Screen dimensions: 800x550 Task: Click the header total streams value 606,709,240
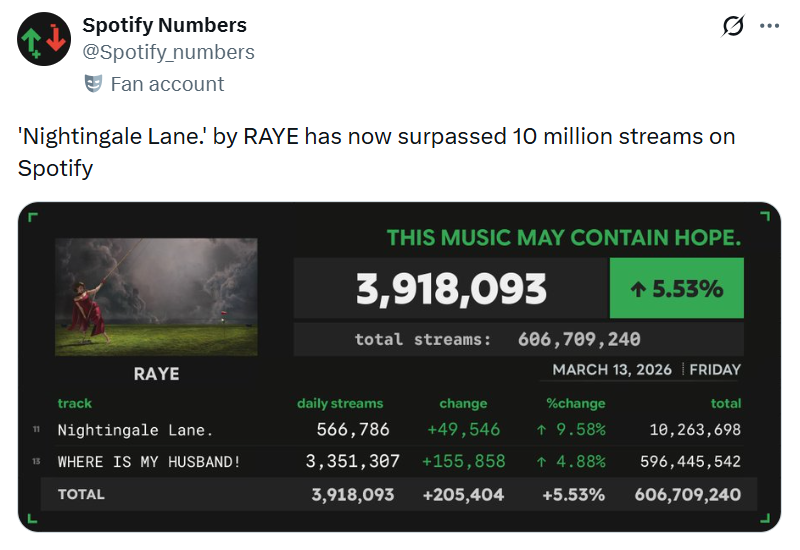[579, 339]
